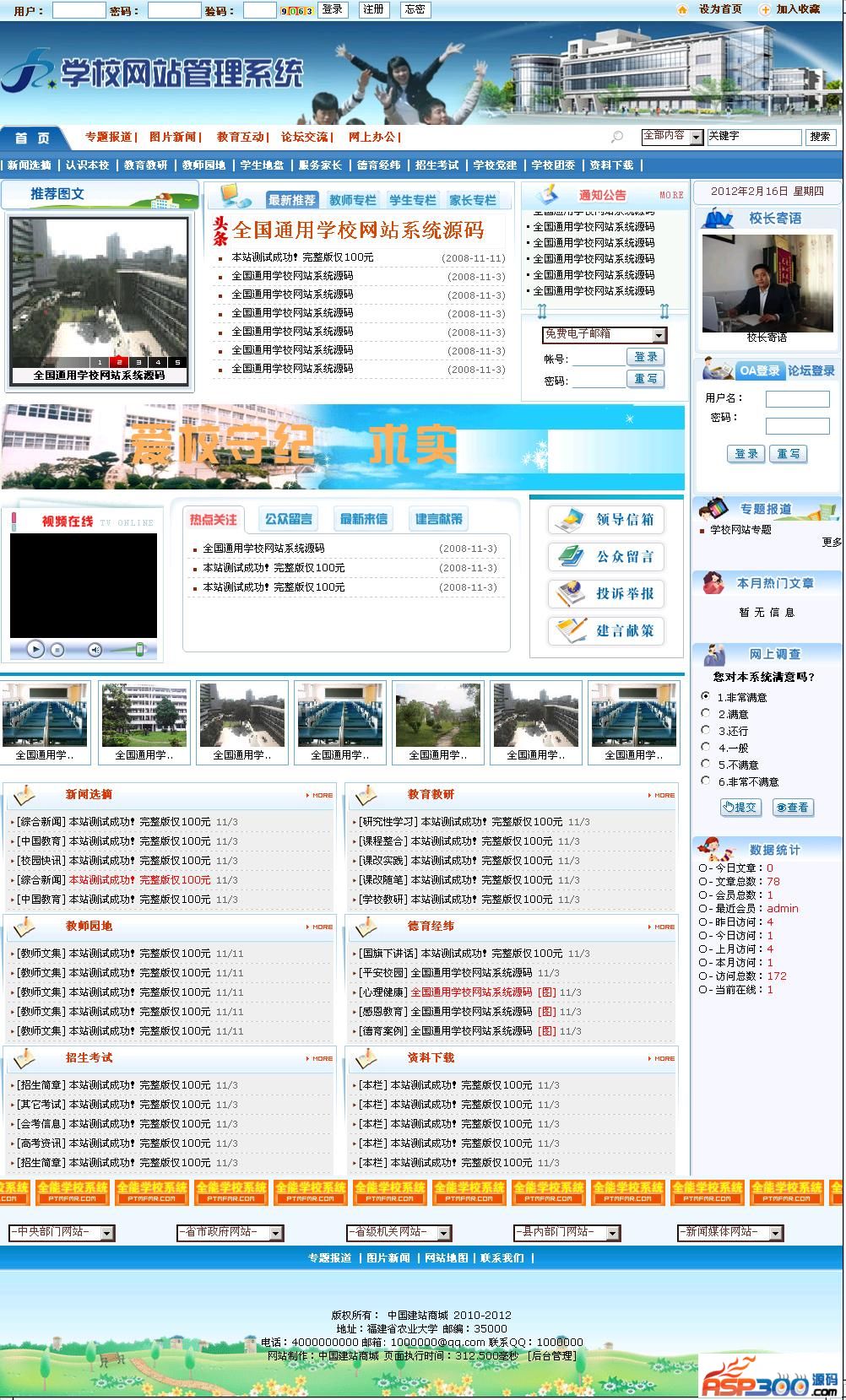Screen dimensions: 846x1400
Task: Click the 用户名 field in OA登录
Action: click(x=798, y=399)
